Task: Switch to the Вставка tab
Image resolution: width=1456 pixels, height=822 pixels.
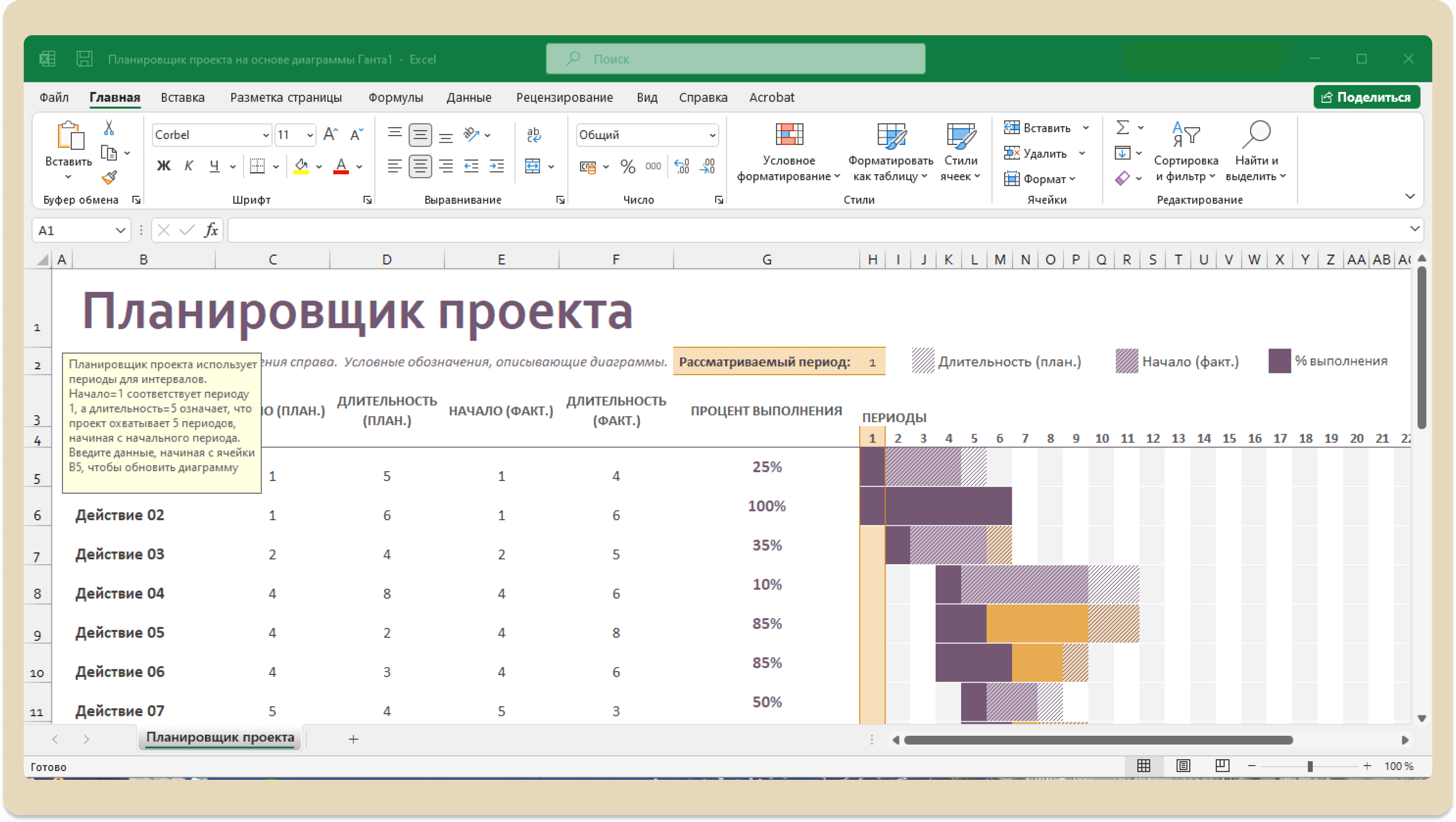Action: (x=182, y=97)
